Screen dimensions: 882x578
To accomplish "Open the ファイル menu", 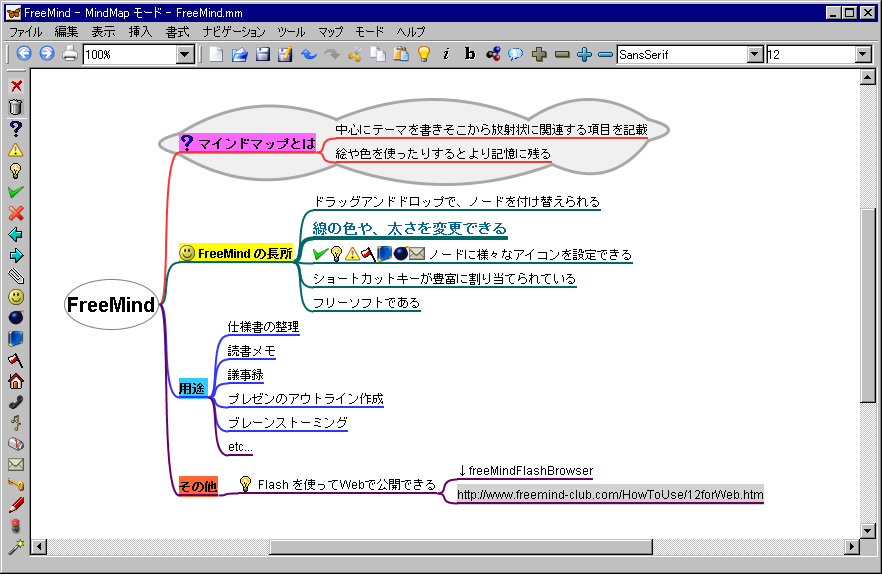I will [26, 32].
